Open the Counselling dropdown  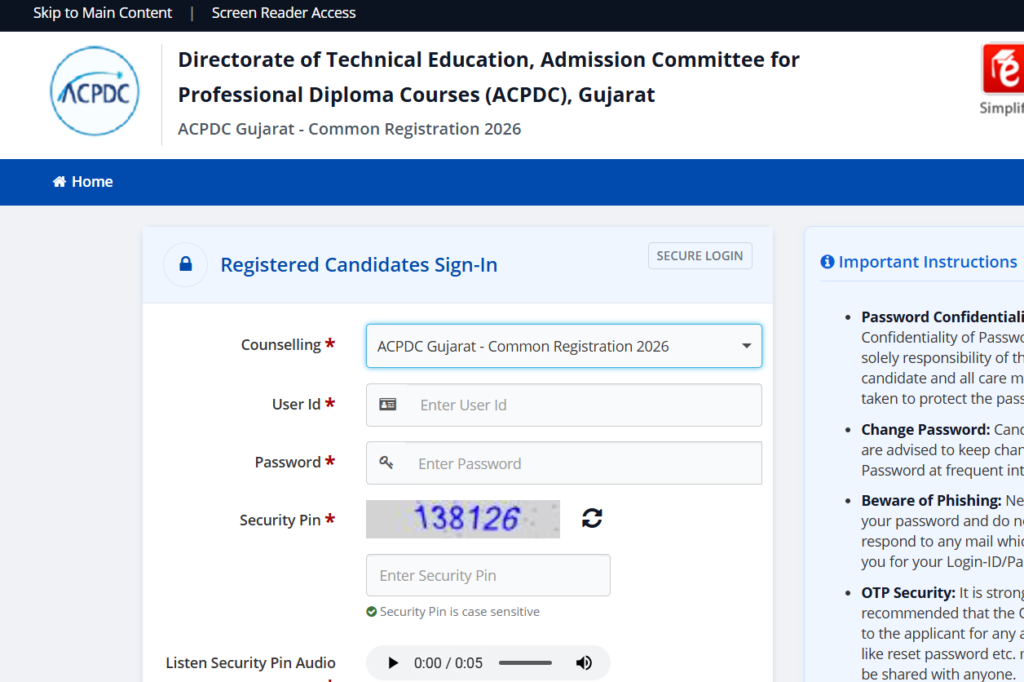point(564,346)
